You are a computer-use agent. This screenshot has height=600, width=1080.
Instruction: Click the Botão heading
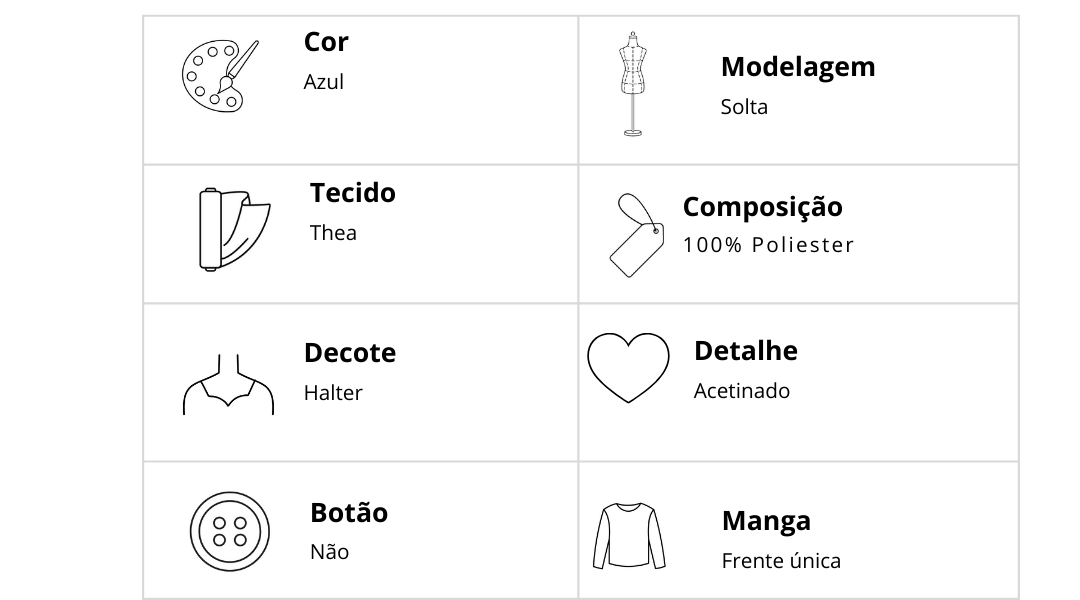[349, 513]
